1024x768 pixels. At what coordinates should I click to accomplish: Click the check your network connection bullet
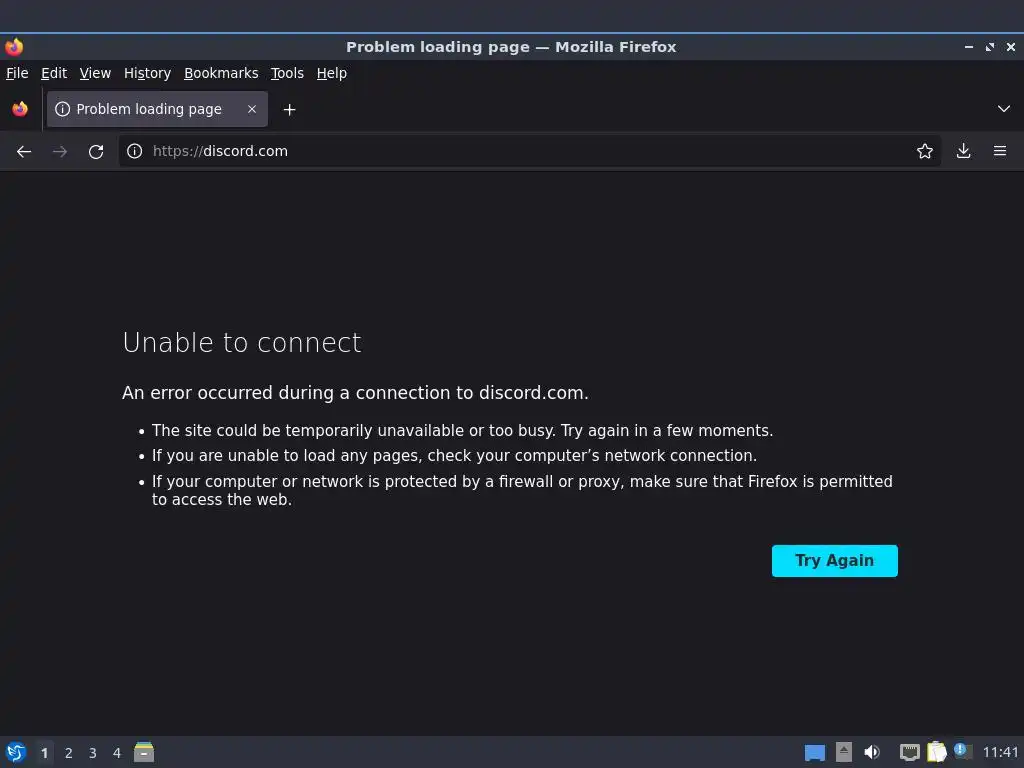[x=455, y=456]
